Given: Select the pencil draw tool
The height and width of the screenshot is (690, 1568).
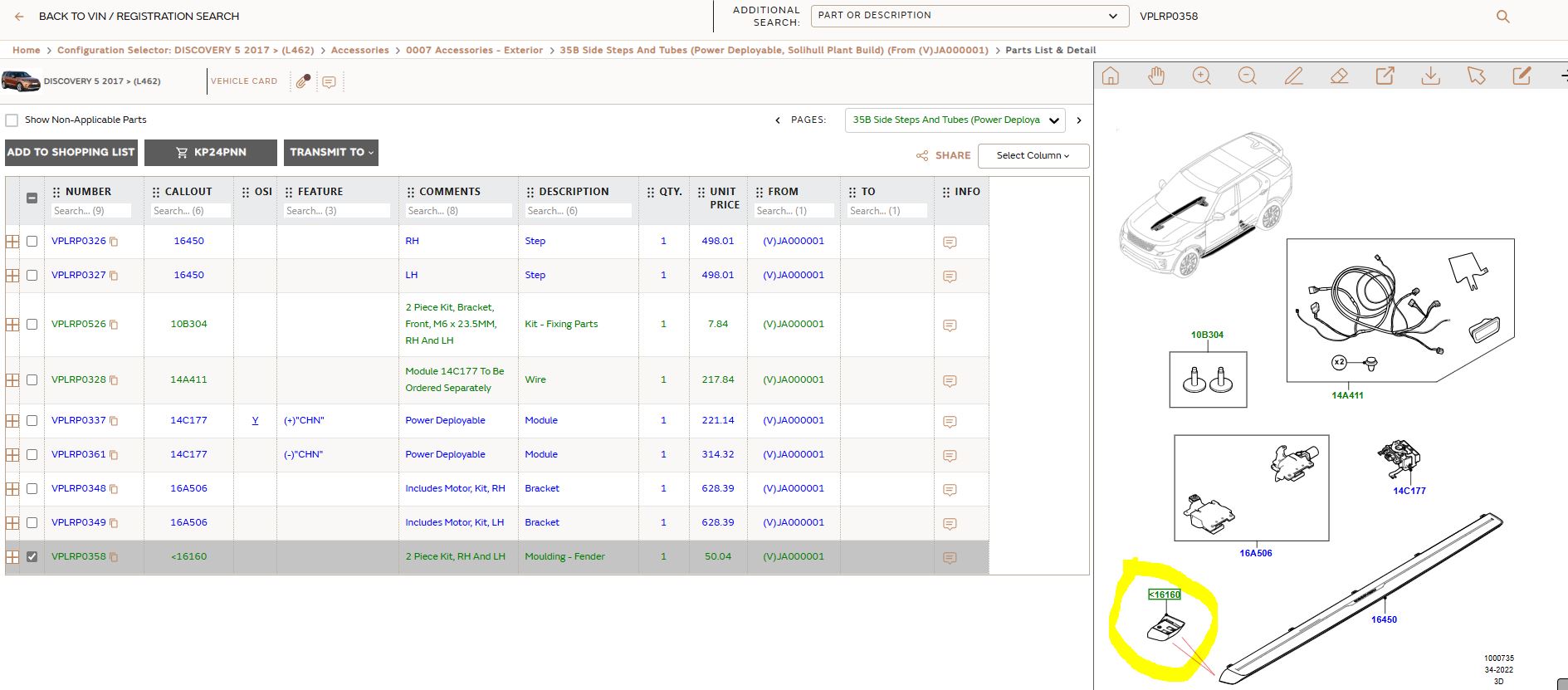Looking at the screenshot, I should [1293, 76].
